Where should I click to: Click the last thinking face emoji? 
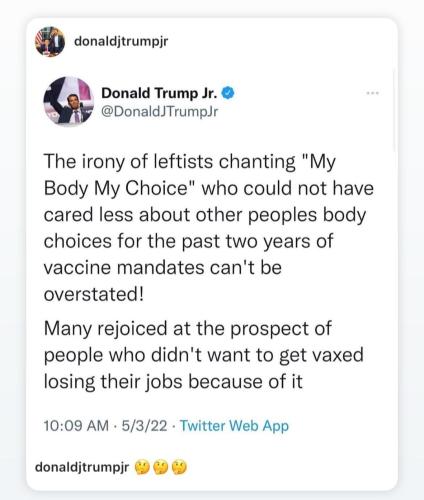[x=179, y=467]
